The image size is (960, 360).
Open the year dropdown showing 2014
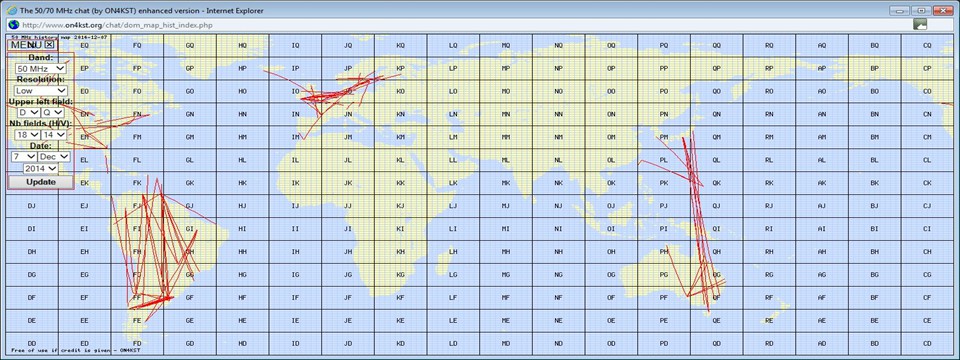[x=41, y=168]
